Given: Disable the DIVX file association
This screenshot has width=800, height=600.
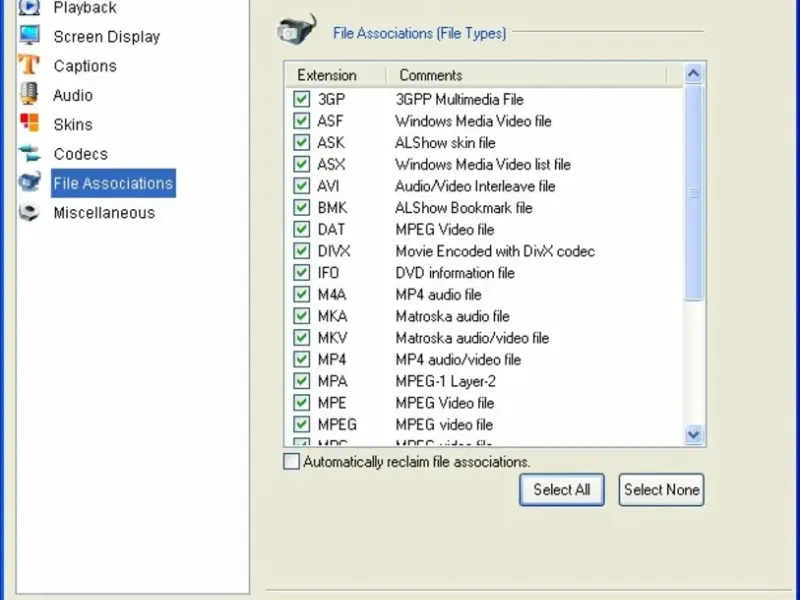Looking at the screenshot, I should (x=302, y=251).
